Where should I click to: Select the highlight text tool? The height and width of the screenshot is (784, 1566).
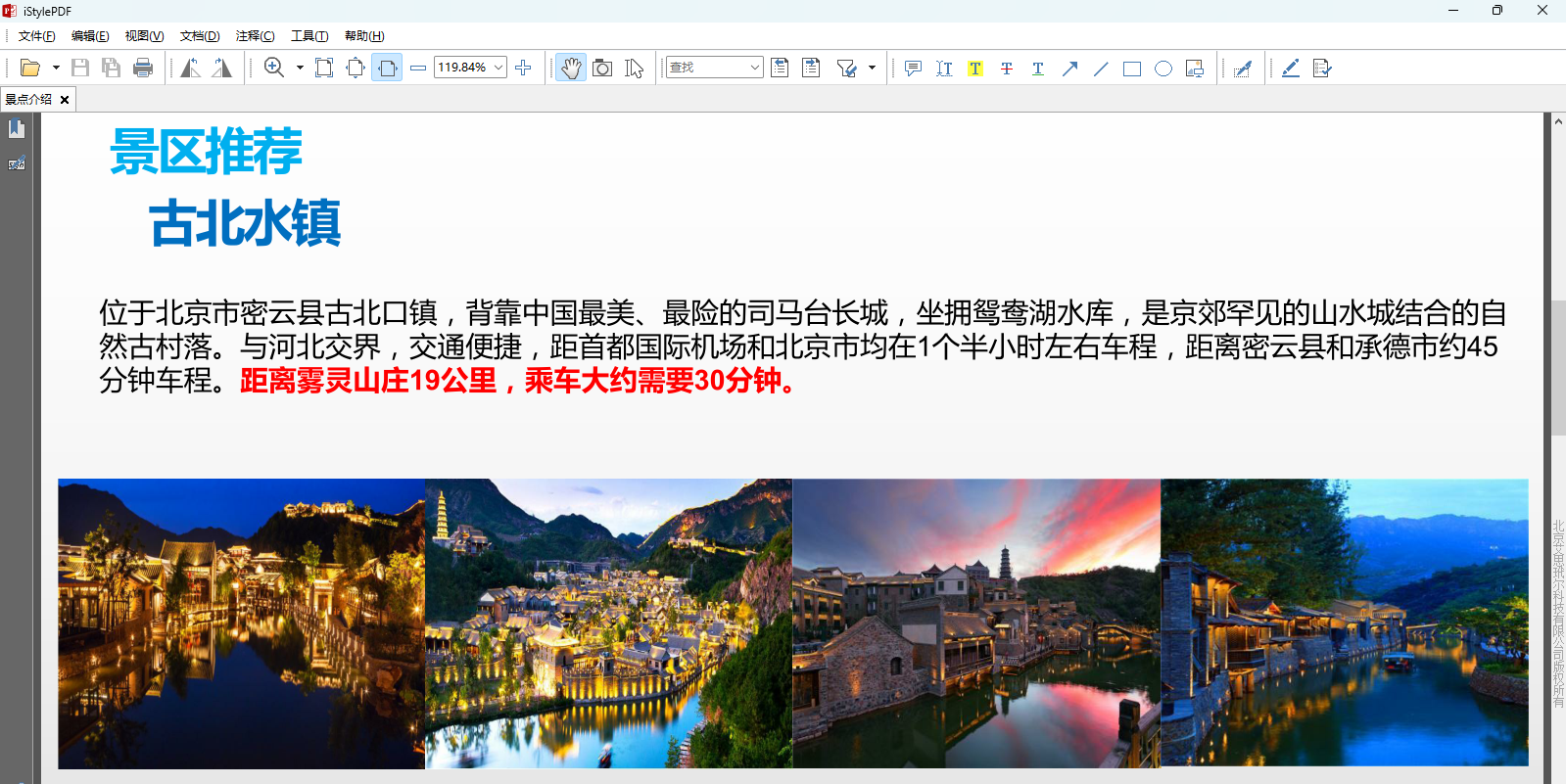(975, 68)
